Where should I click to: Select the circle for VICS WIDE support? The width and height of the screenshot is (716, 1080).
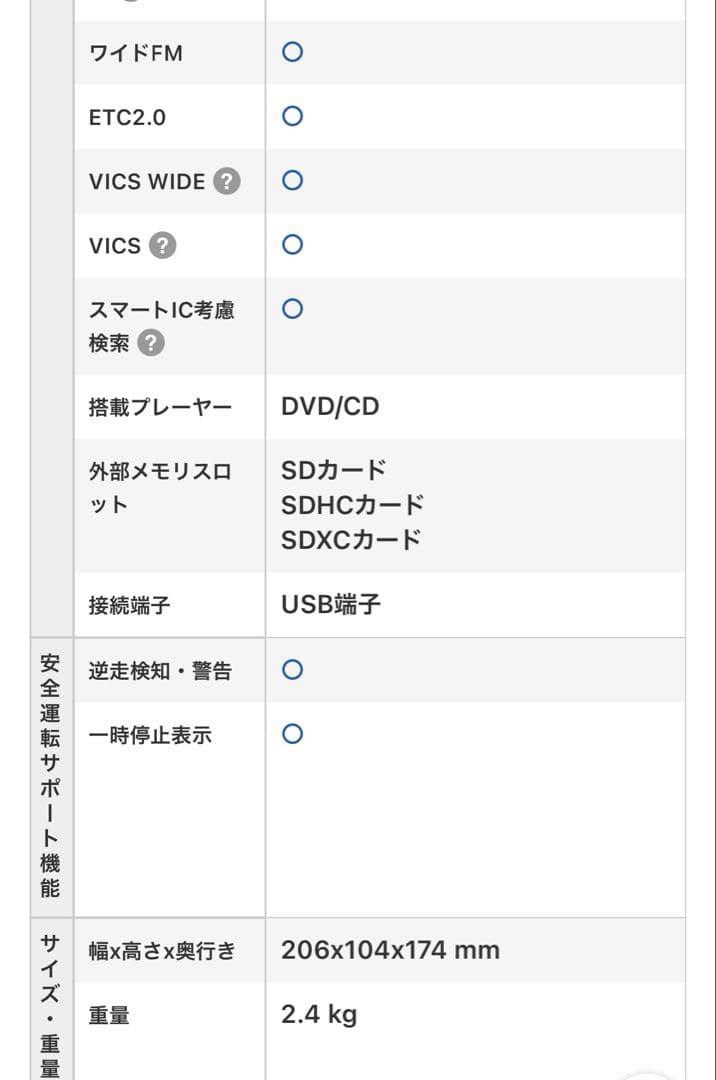[x=290, y=182]
